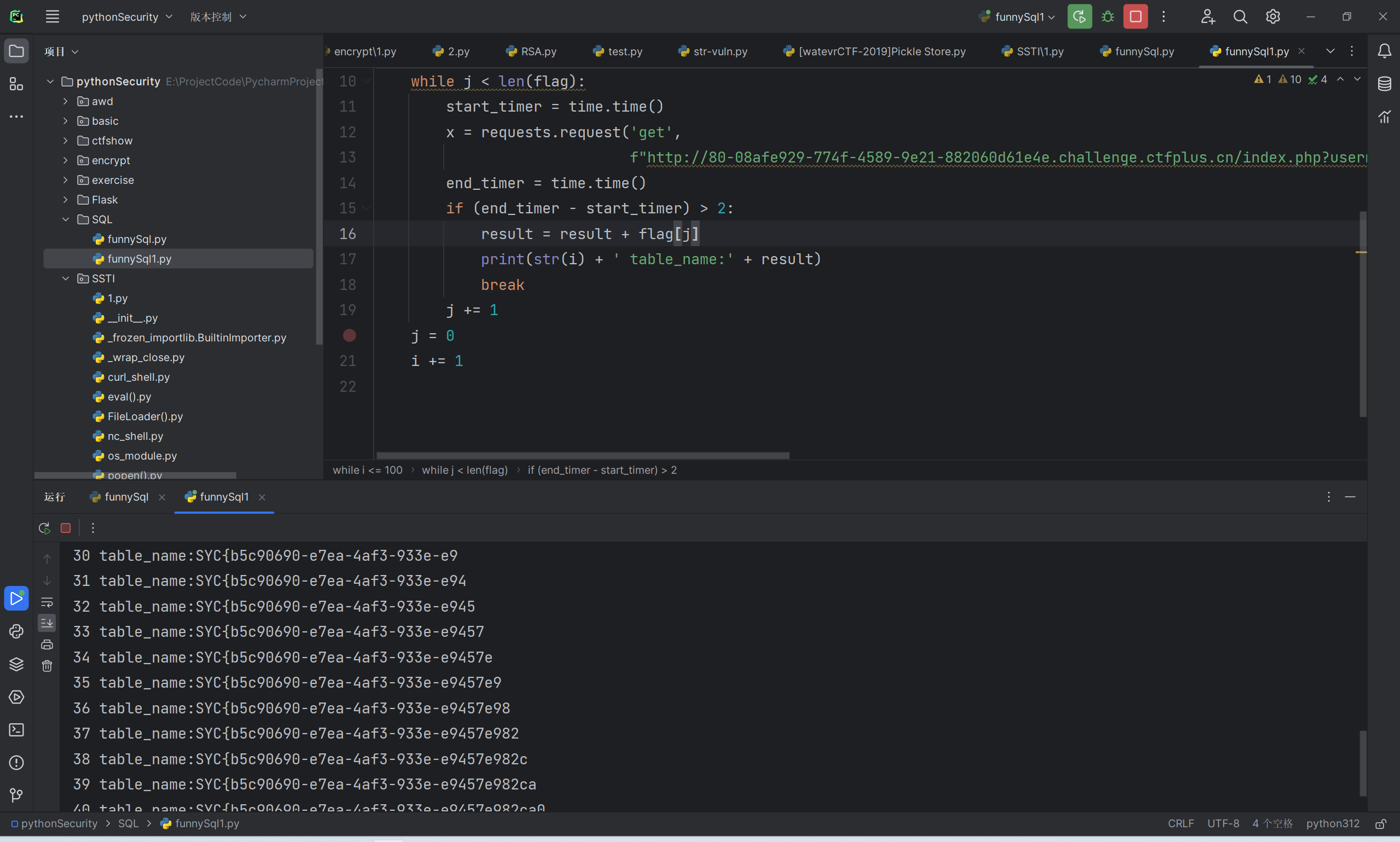Click UTF-8 encoding in status bar

pyautogui.click(x=1222, y=823)
